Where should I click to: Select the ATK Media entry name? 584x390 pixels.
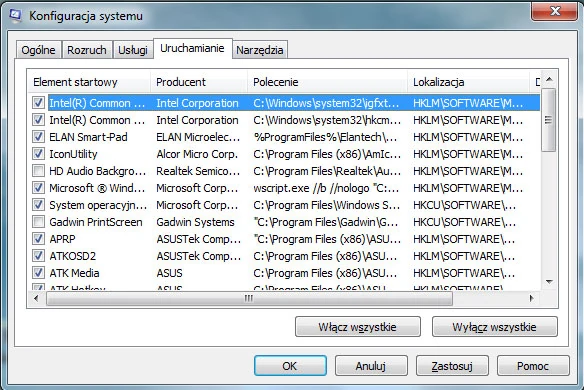[74, 273]
